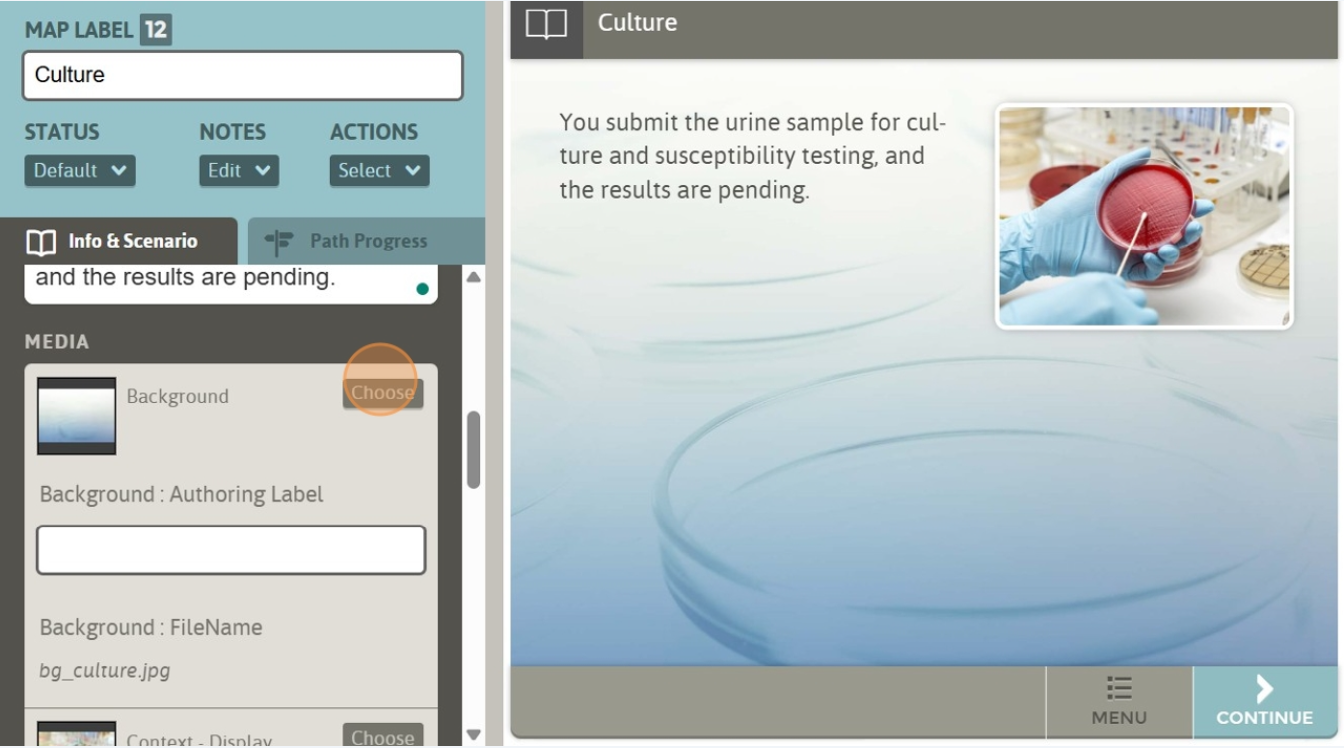The image size is (1344, 748).
Task: Click the Culture title in player header
Action: click(x=637, y=23)
